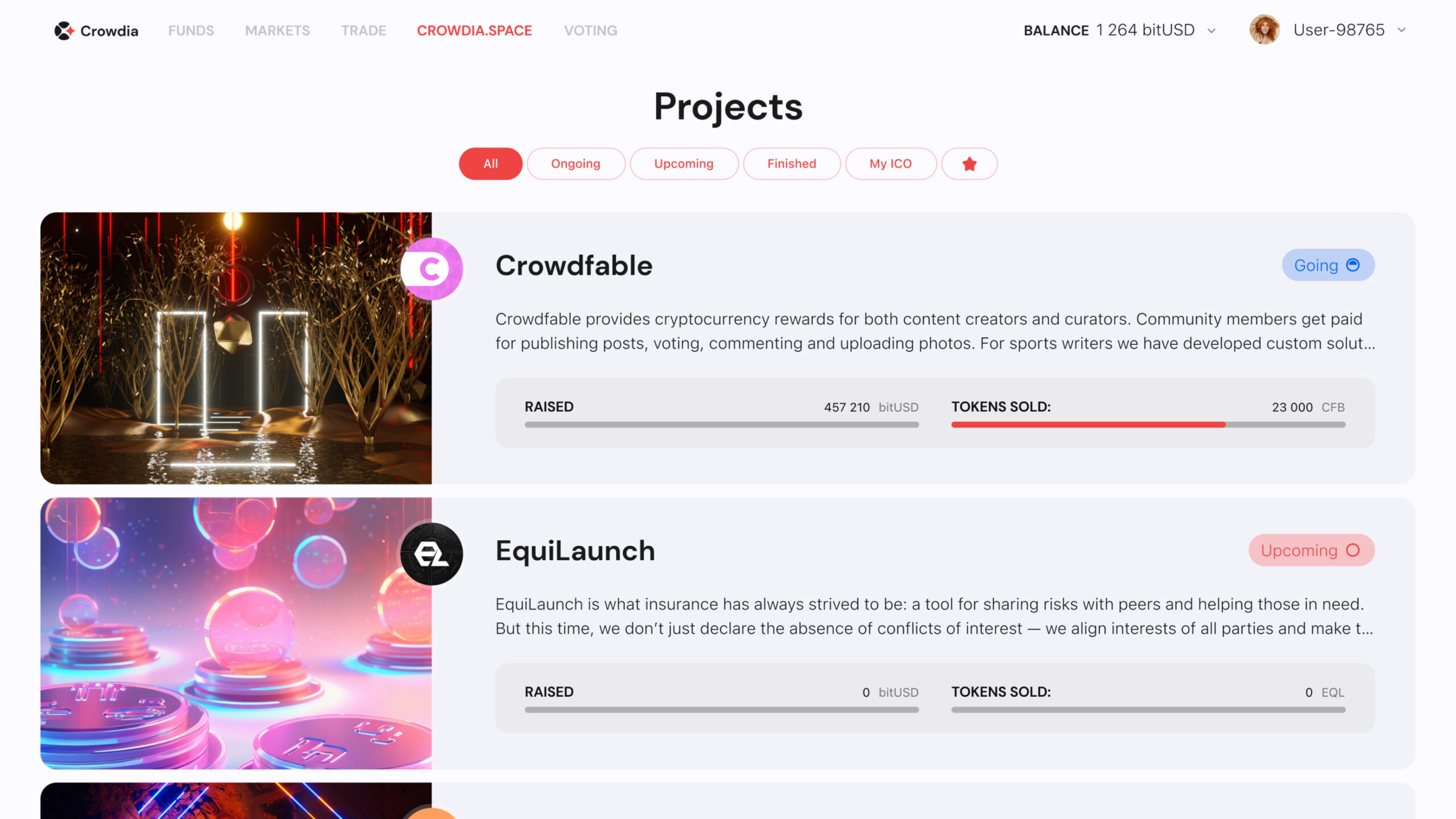1456x819 pixels.
Task: Click the EquiLaunch black EL logo
Action: pos(432,554)
